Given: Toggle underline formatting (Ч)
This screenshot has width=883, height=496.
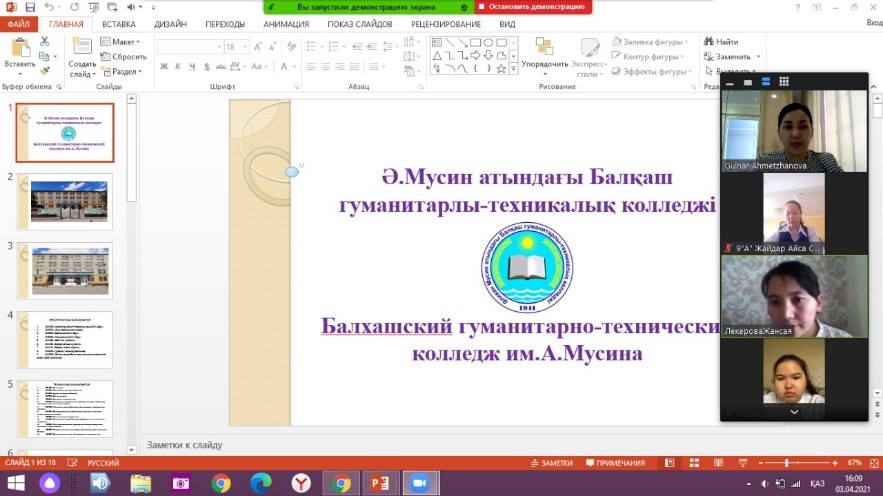Looking at the screenshot, I should click(x=192, y=66).
